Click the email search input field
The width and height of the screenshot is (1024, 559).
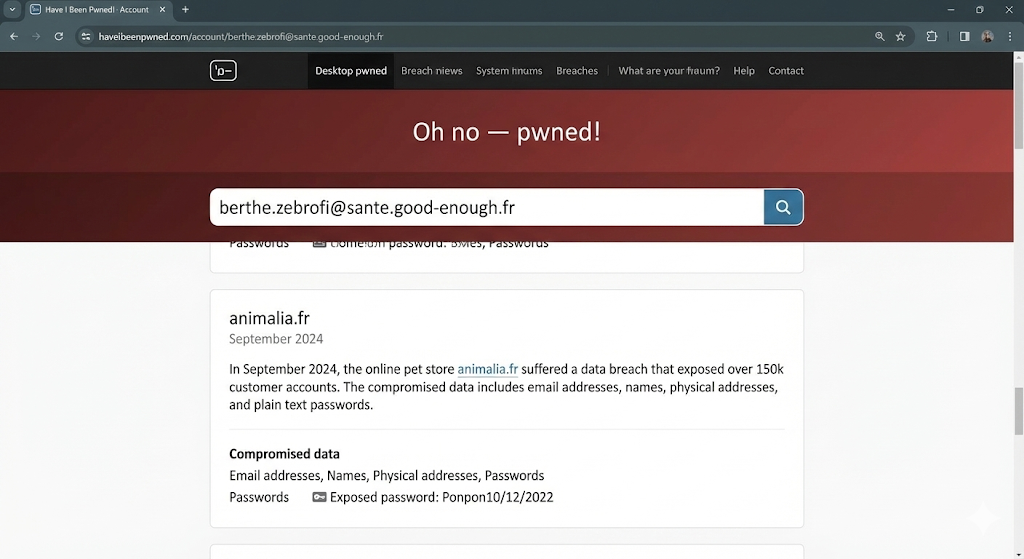tap(486, 207)
